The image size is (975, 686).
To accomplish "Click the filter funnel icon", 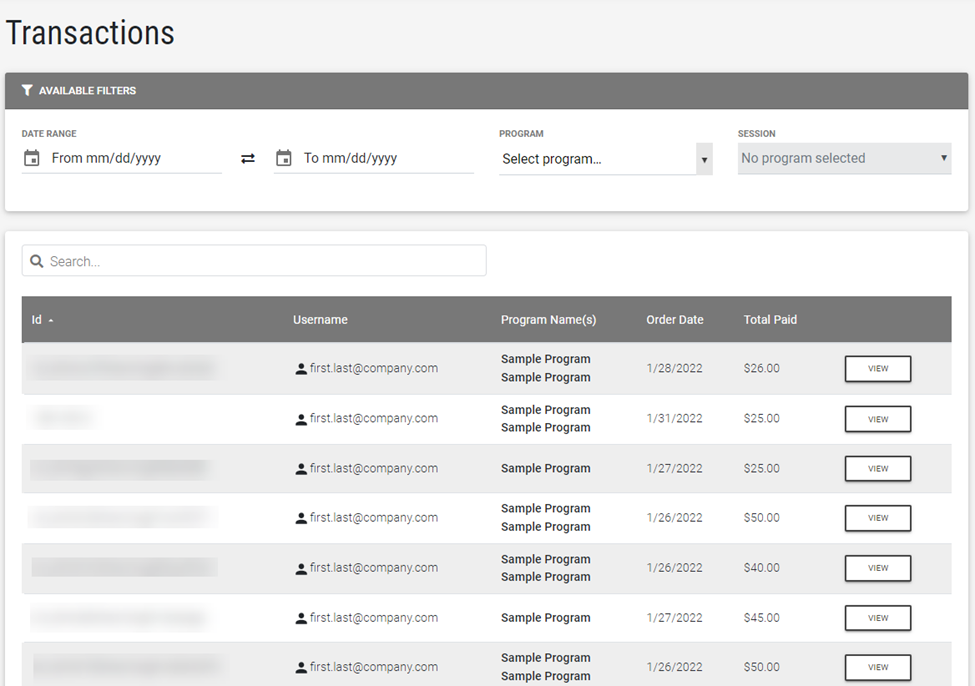I will click(27, 90).
